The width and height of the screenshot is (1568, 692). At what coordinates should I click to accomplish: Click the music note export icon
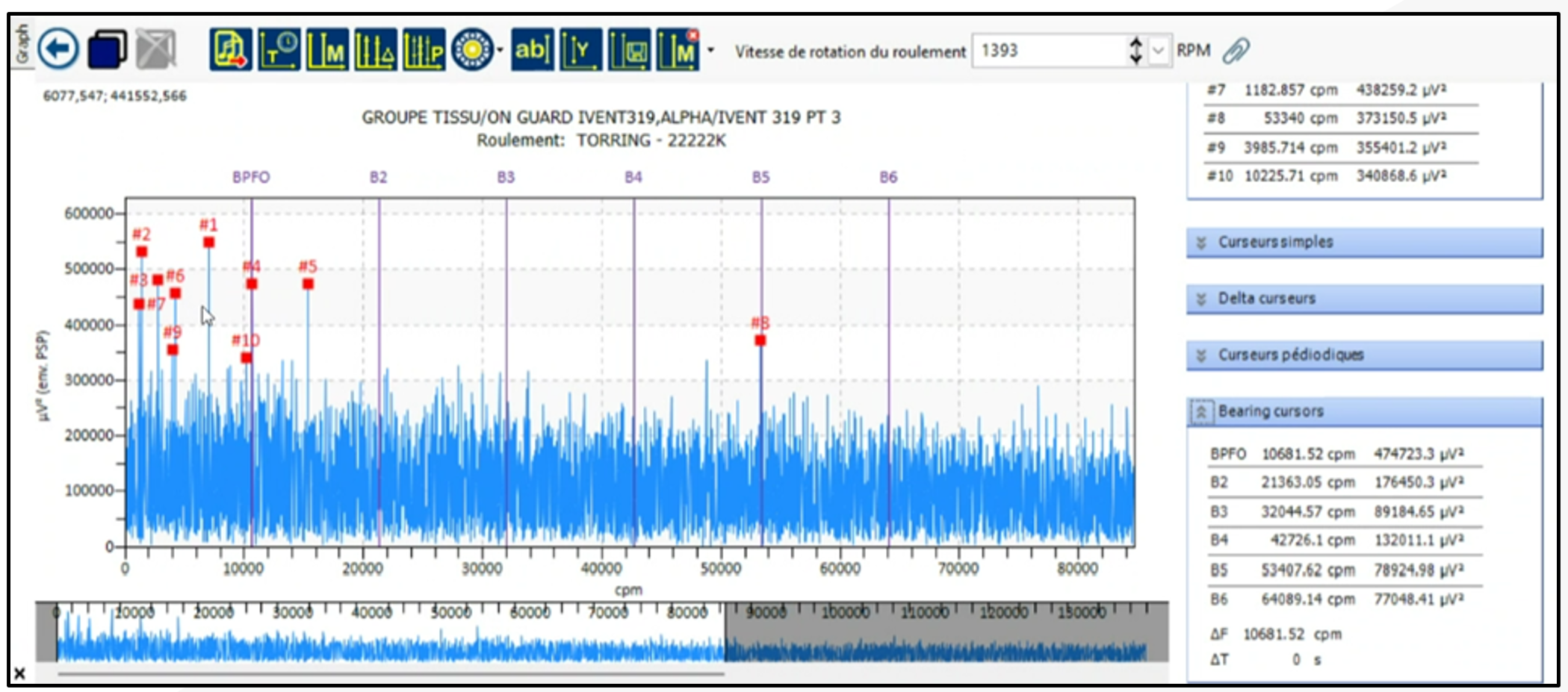coord(230,50)
